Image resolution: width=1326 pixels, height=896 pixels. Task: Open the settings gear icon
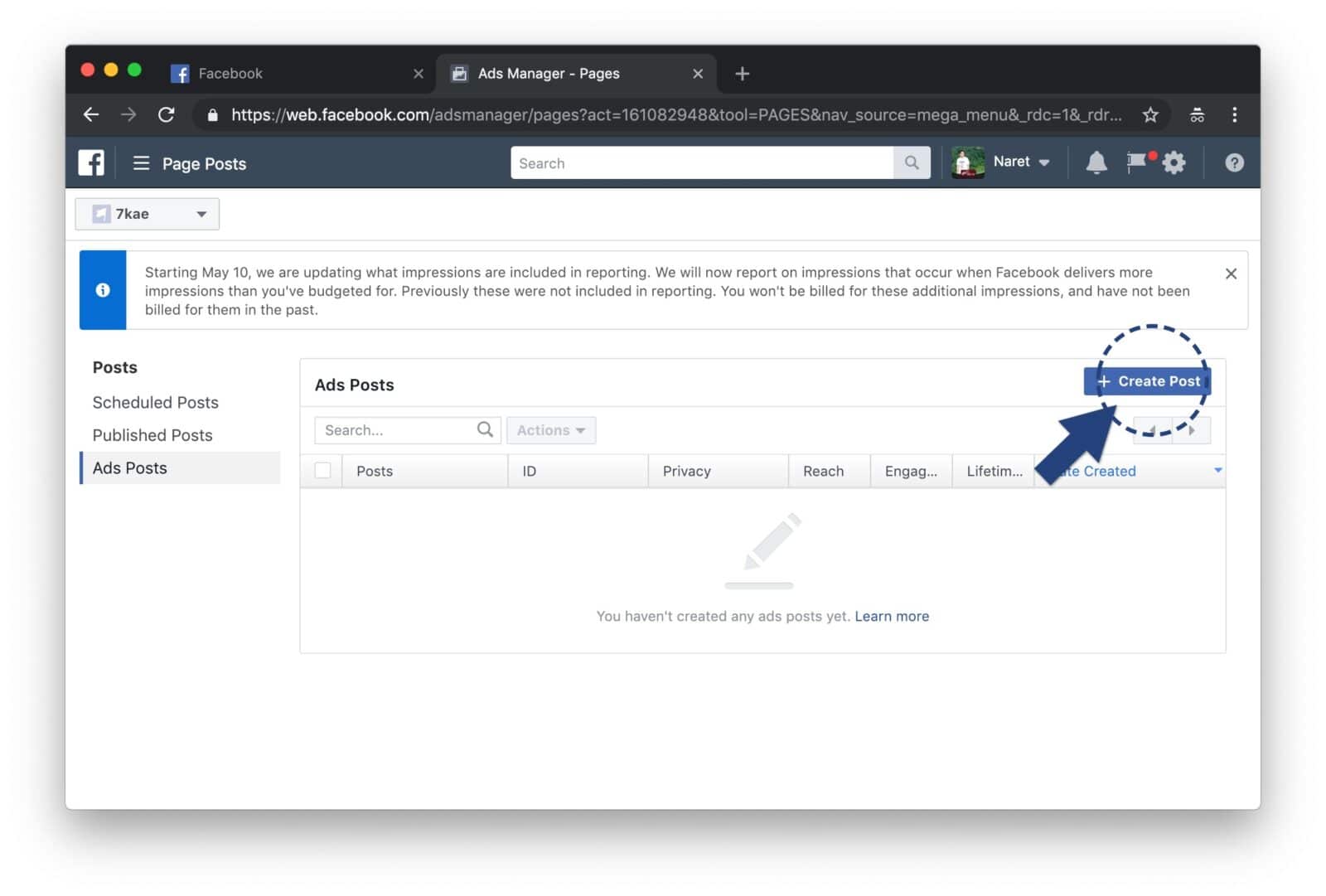pyautogui.click(x=1174, y=163)
